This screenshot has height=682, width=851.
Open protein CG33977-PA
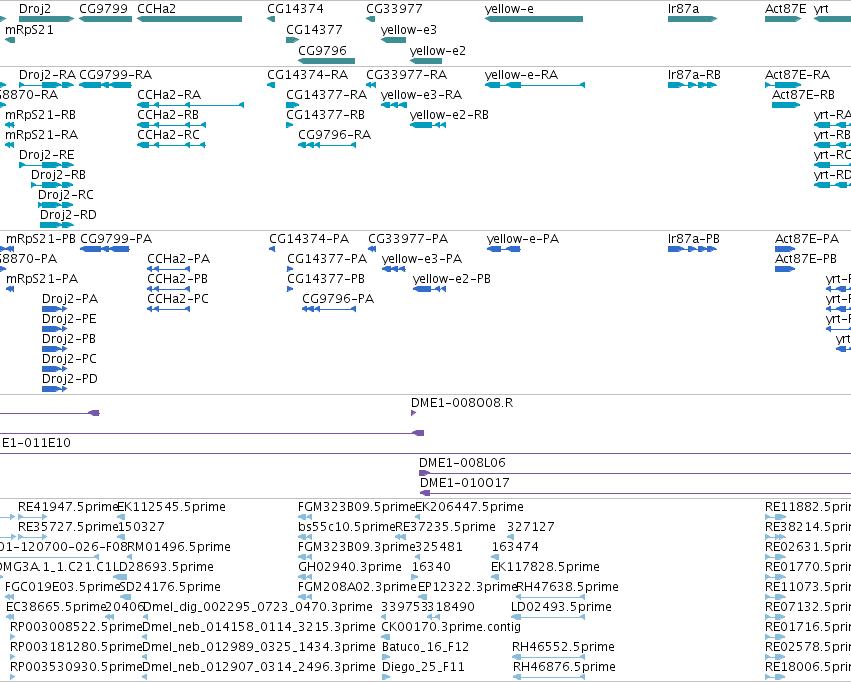pyautogui.click(x=372, y=249)
